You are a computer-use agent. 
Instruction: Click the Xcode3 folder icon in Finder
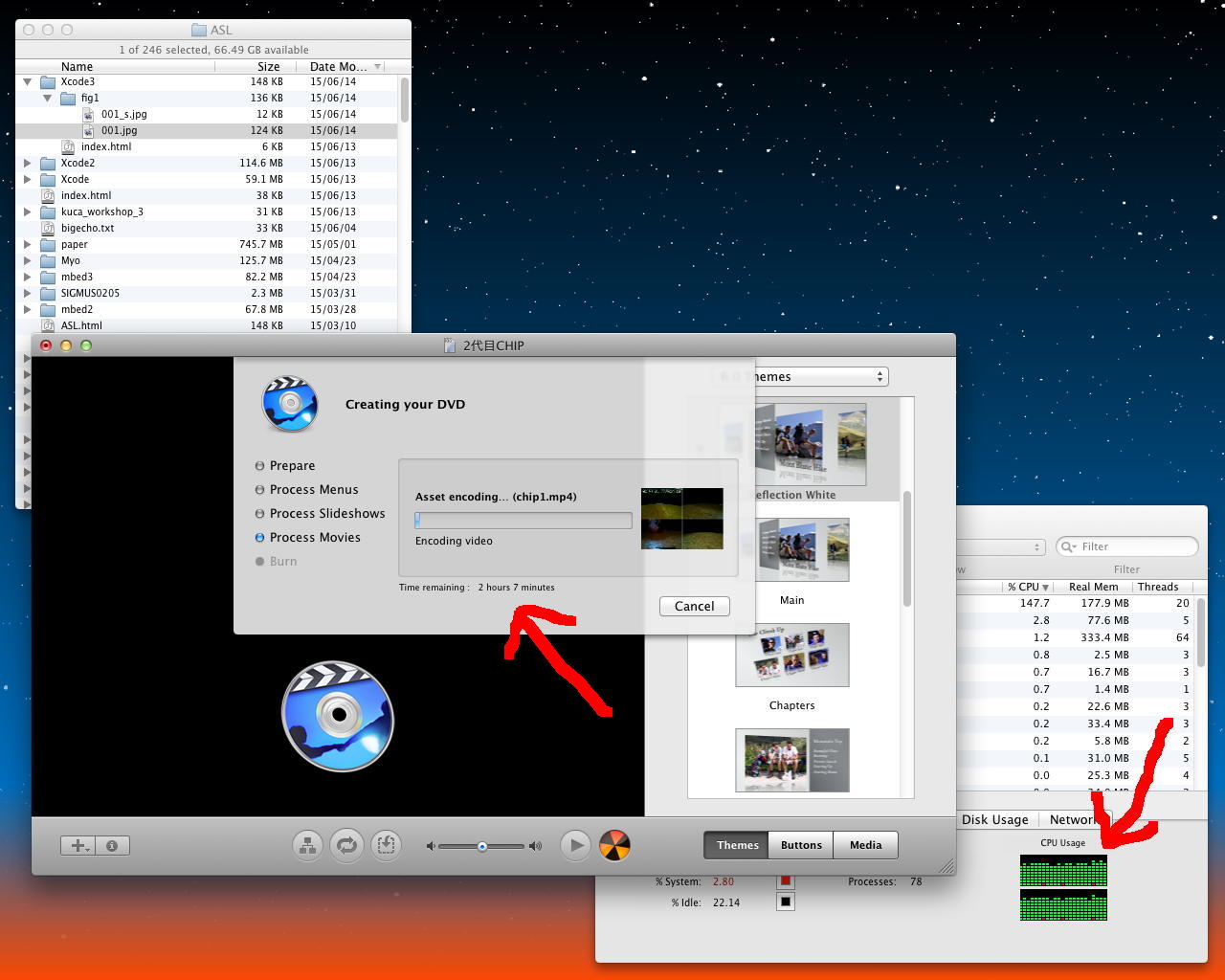tap(48, 81)
